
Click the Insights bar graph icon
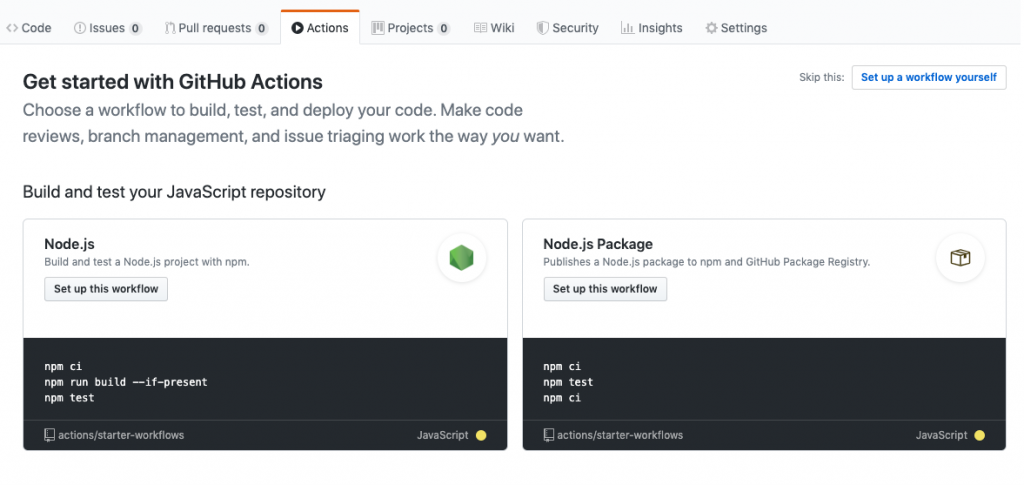click(628, 28)
